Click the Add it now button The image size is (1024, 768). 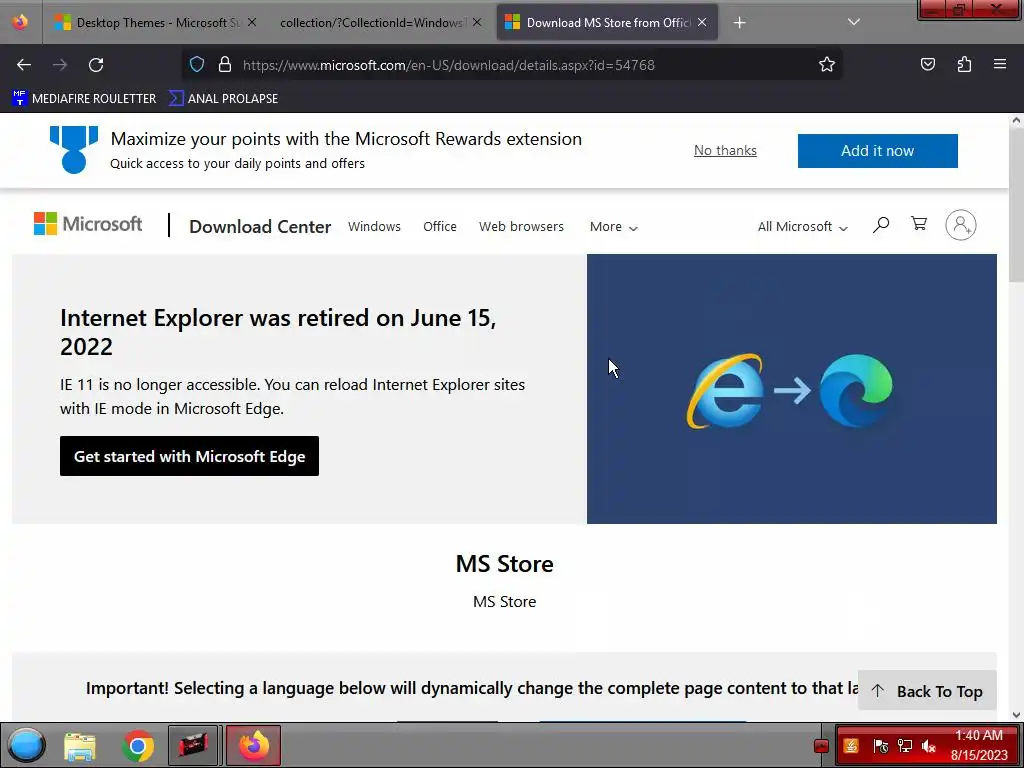tap(877, 151)
